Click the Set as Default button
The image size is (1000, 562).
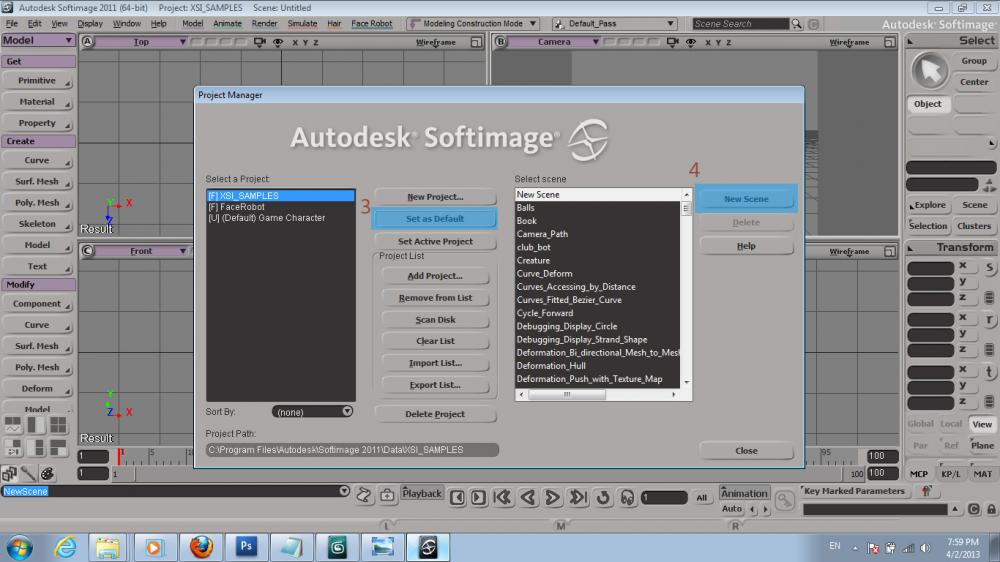pyautogui.click(x=434, y=219)
